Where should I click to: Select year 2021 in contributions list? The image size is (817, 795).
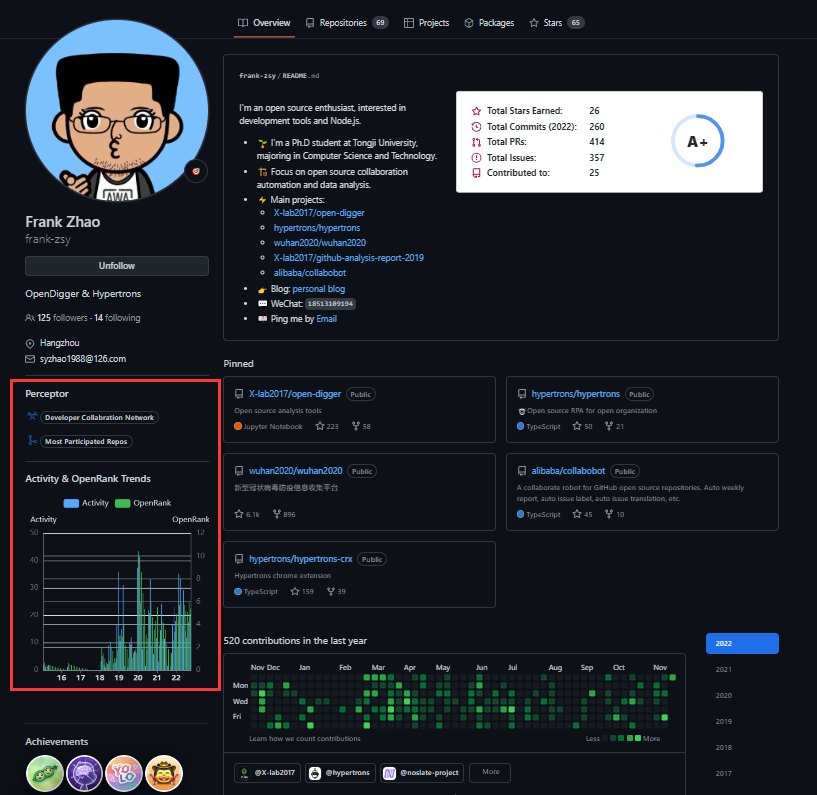click(724, 670)
